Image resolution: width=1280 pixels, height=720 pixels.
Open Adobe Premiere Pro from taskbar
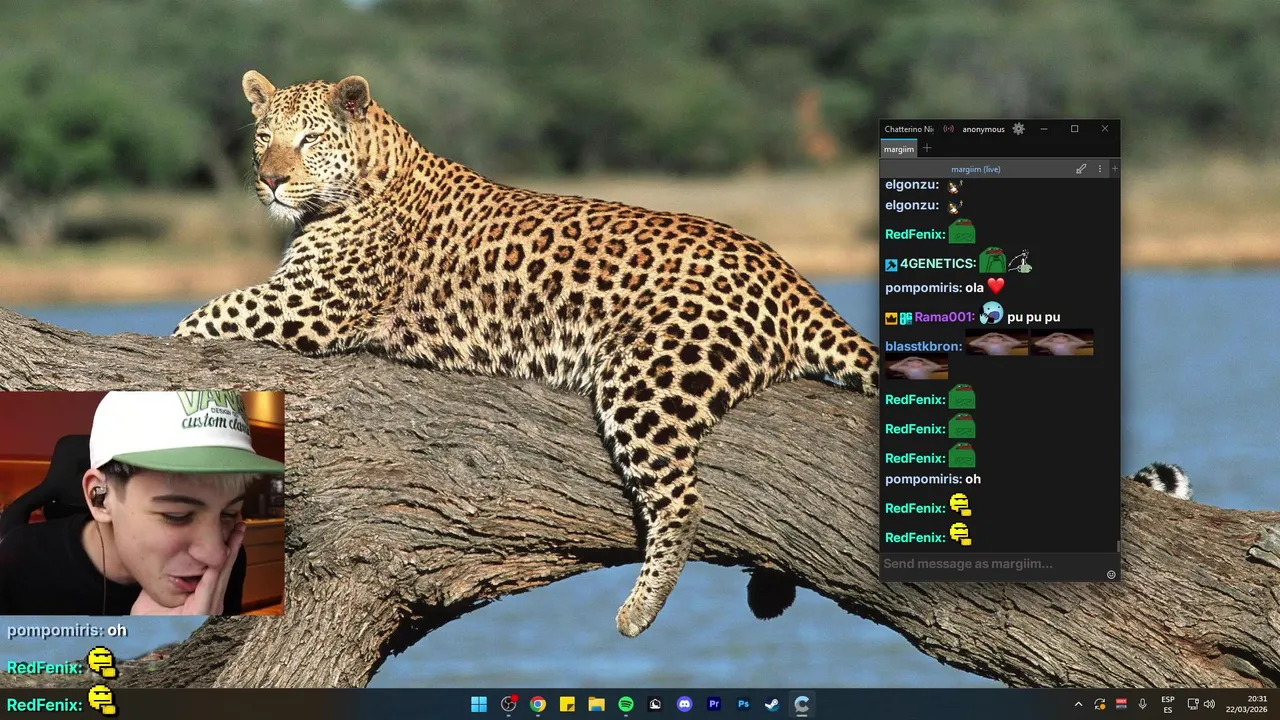[x=714, y=704]
